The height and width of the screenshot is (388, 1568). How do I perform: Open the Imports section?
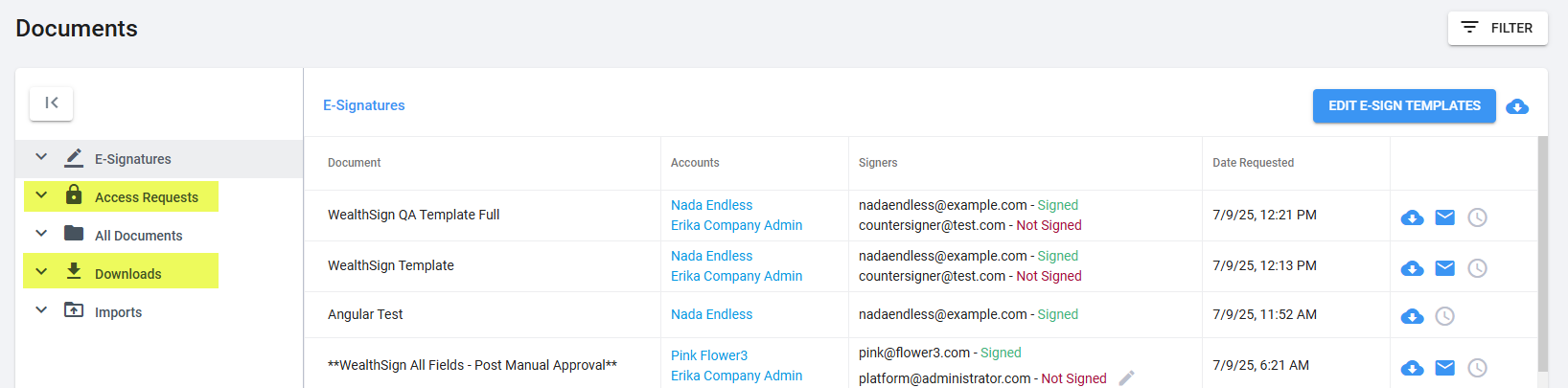click(x=118, y=312)
